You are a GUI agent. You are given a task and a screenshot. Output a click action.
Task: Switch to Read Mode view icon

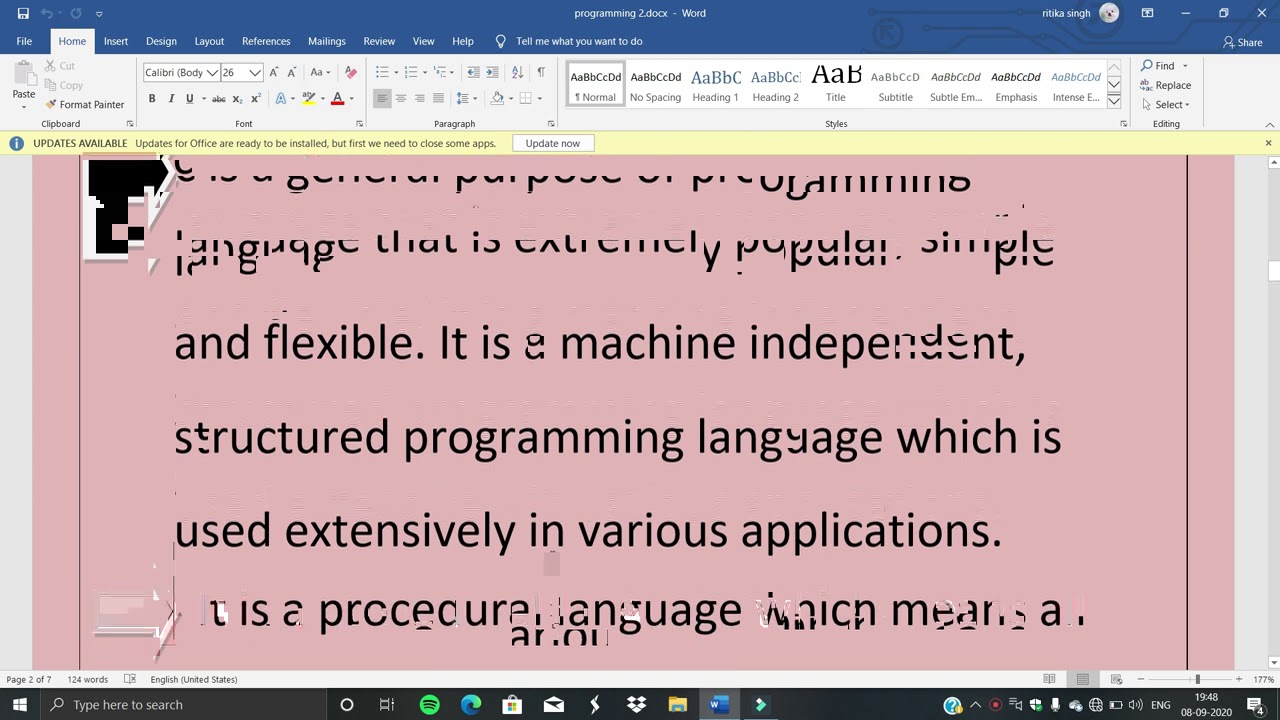point(1049,679)
